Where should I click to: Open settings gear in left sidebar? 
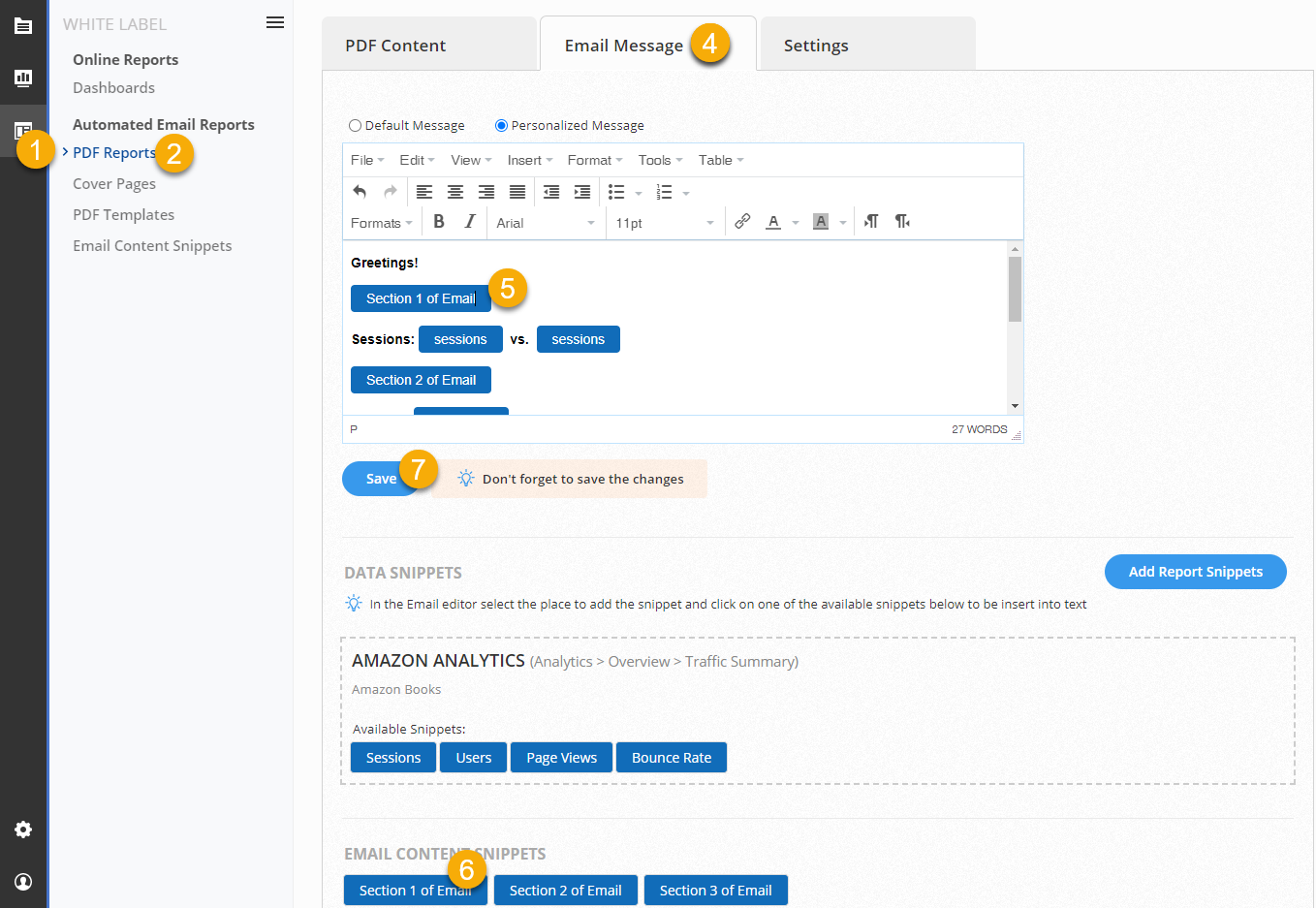click(23, 830)
